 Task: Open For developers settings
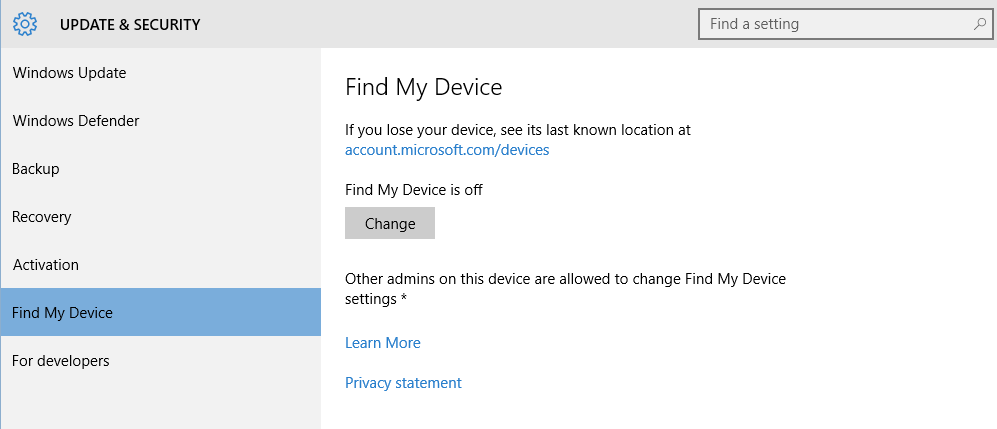click(61, 361)
